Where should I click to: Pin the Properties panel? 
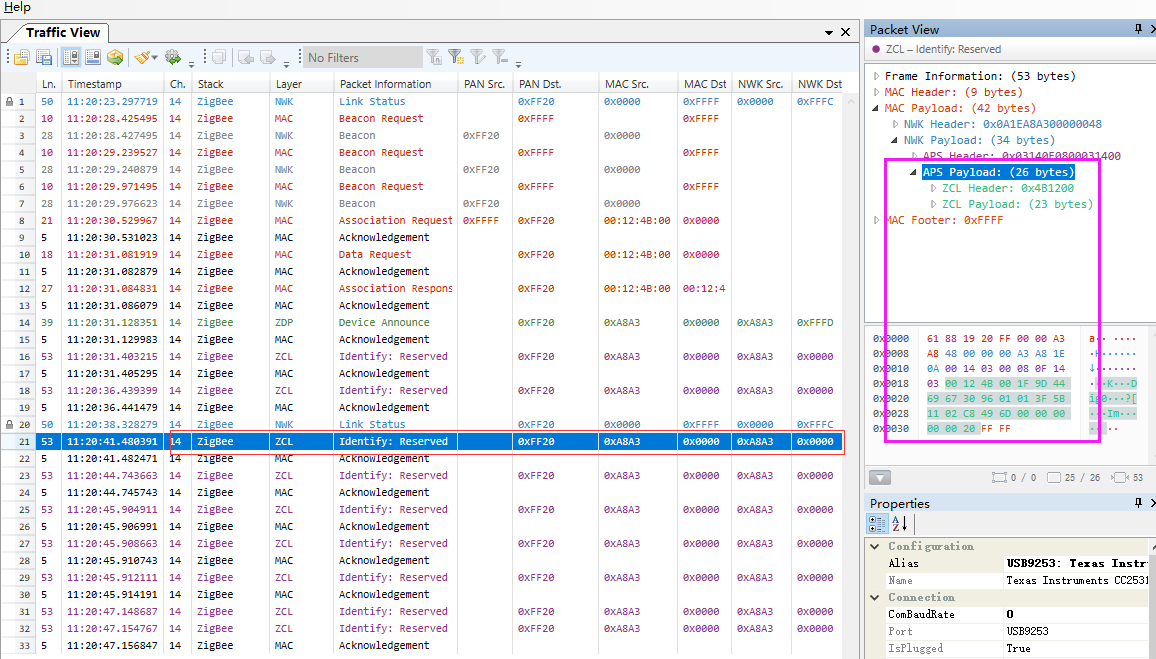pyautogui.click(x=1138, y=504)
